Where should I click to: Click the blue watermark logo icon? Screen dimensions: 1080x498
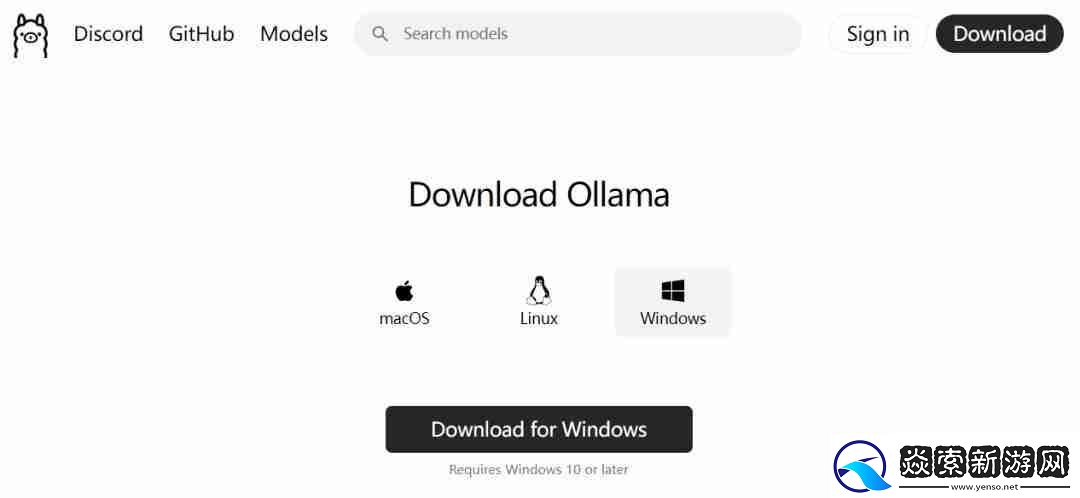click(861, 466)
